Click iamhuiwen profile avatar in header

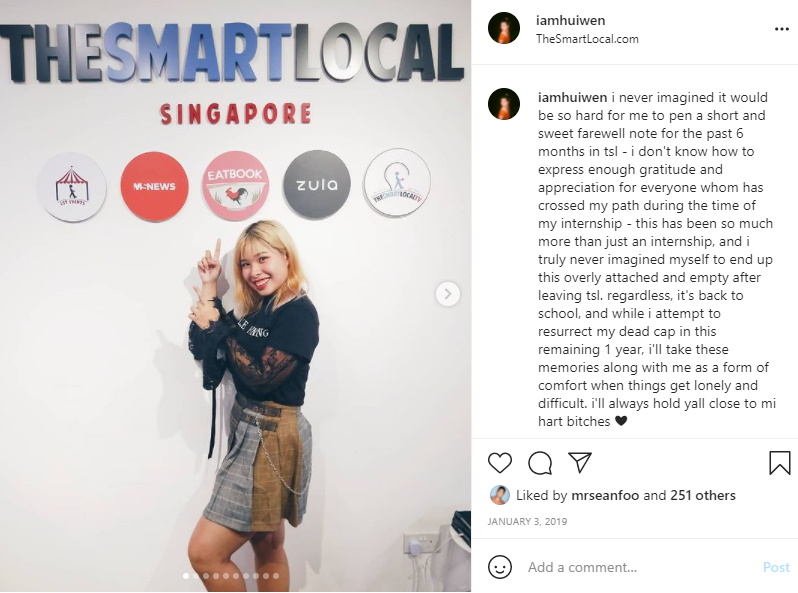coord(504,28)
